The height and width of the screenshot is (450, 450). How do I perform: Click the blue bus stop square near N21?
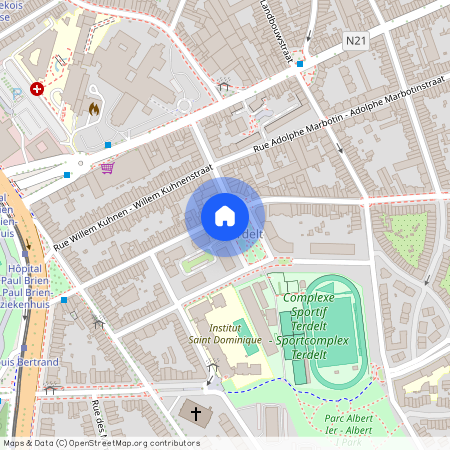tap(300, 64)
